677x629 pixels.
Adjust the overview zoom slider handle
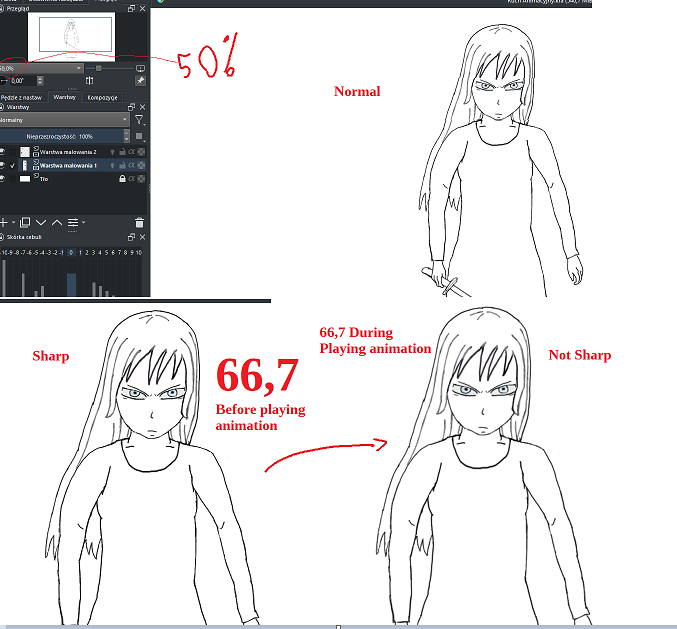tap(99, 68)
